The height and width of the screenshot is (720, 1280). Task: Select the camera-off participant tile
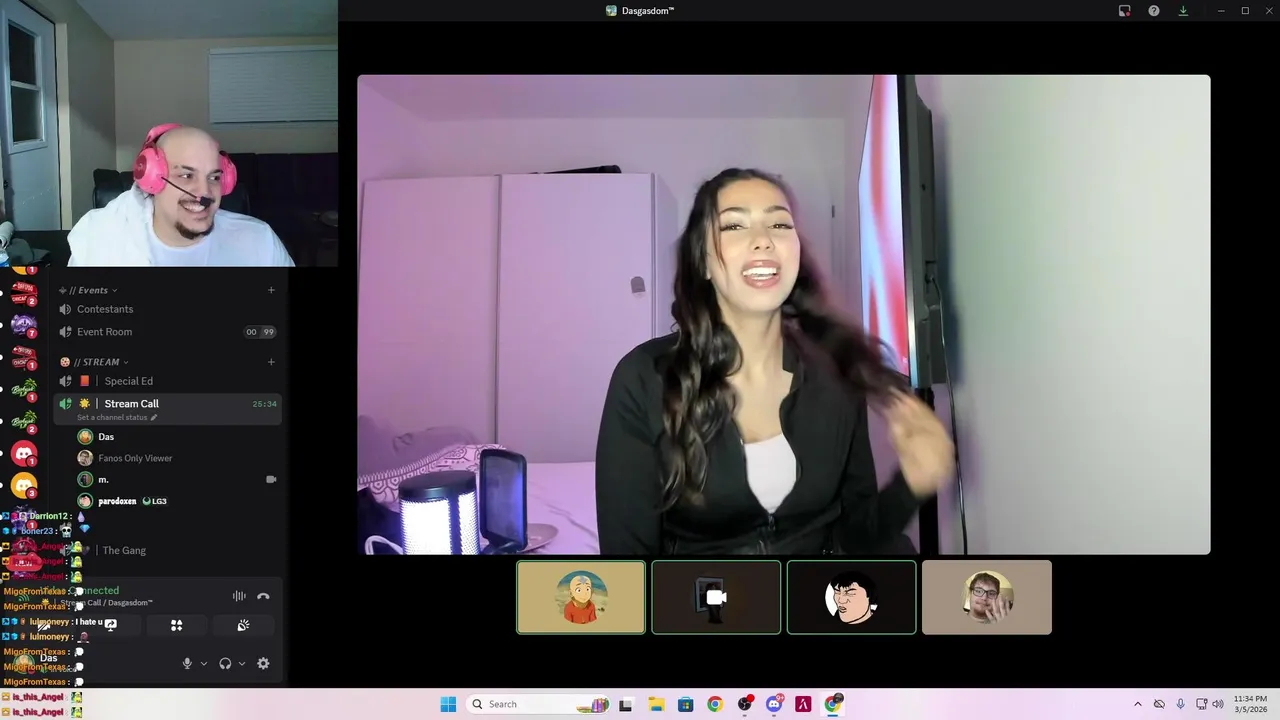click(x=716, y=597)
